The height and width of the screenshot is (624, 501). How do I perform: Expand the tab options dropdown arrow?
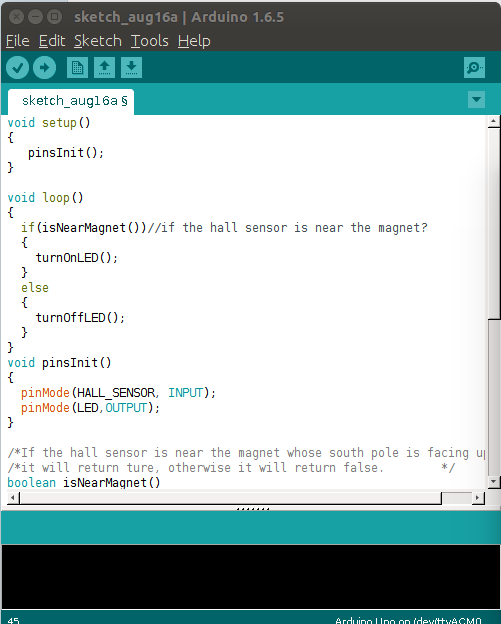476,99
